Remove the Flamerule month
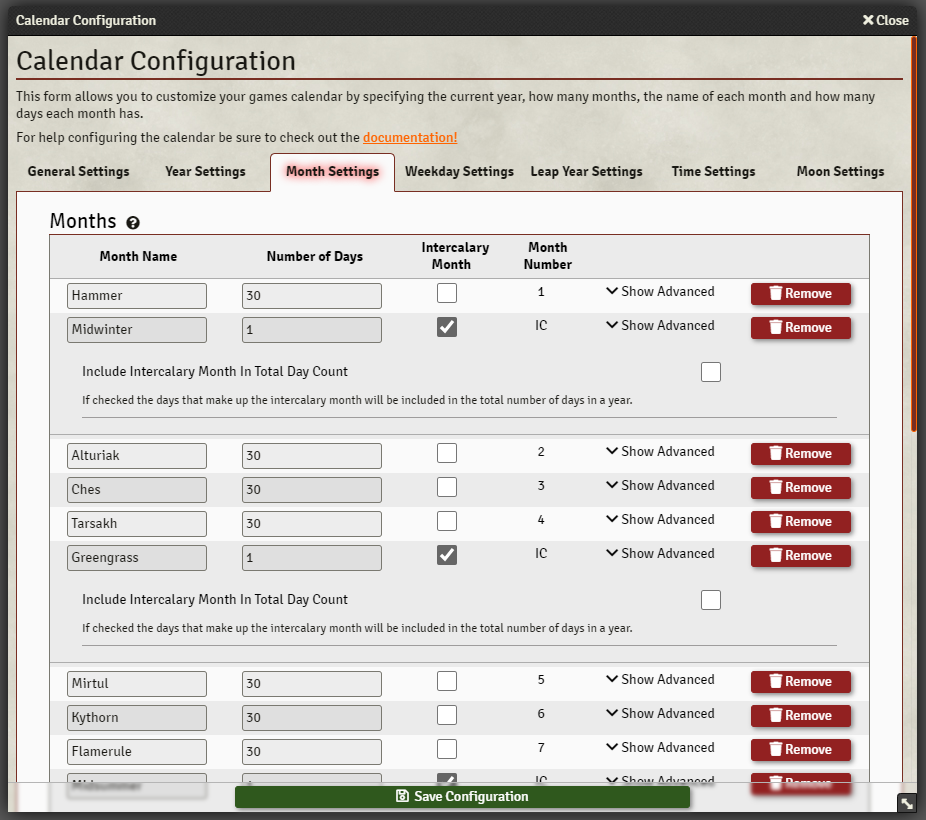 [800, 750]
